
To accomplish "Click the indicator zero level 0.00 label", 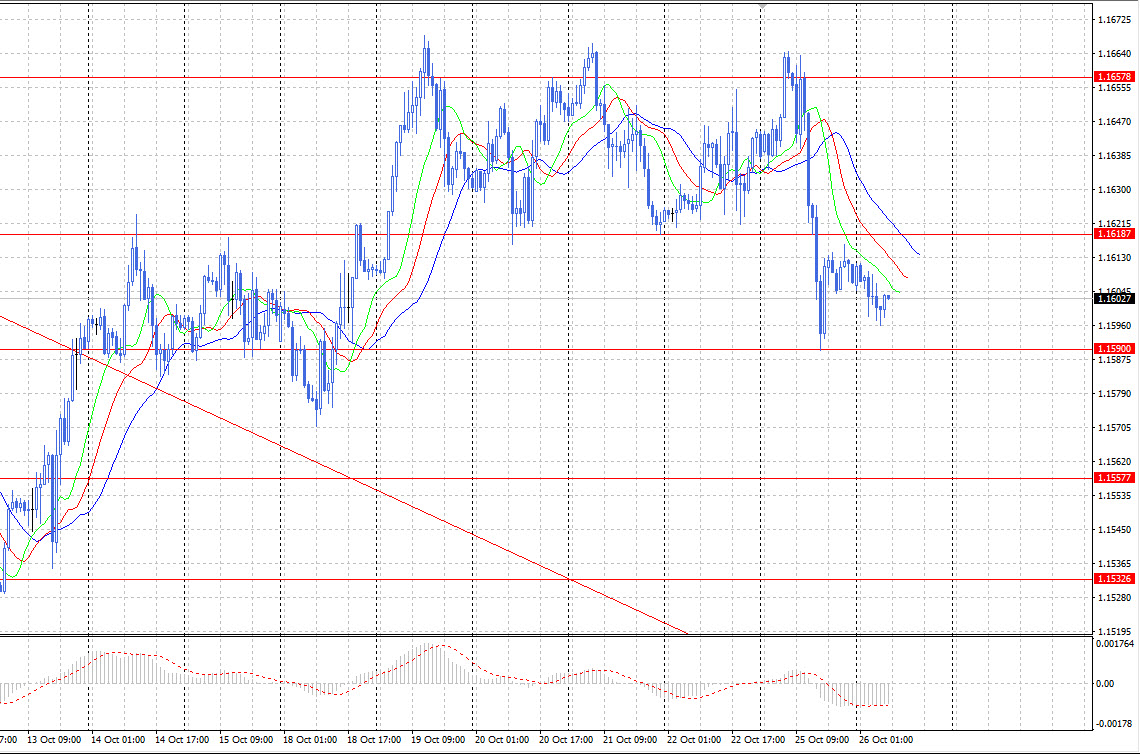I will (1105, 683).
